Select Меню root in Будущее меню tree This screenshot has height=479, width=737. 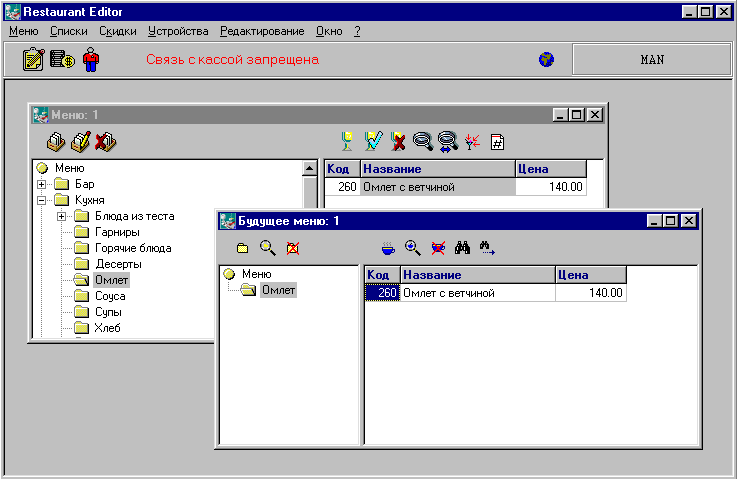[x=257, y=274]
